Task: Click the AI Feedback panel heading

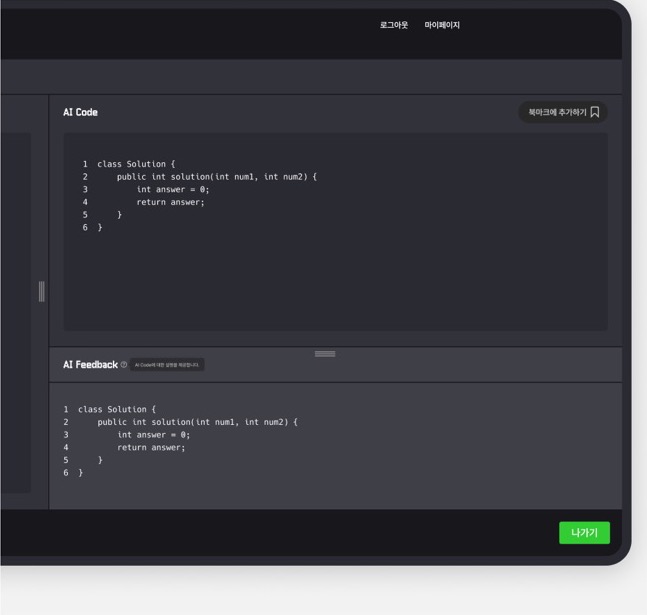Action: pyautogui.click(x=90, y=364)
